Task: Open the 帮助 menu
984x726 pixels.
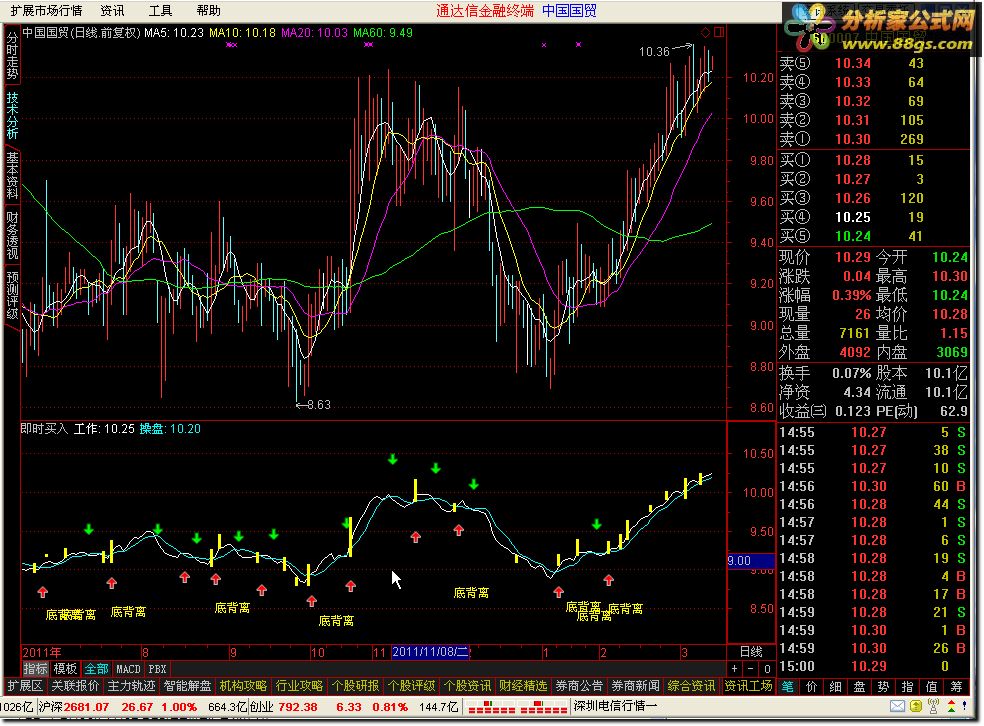Action: (208, 11)
